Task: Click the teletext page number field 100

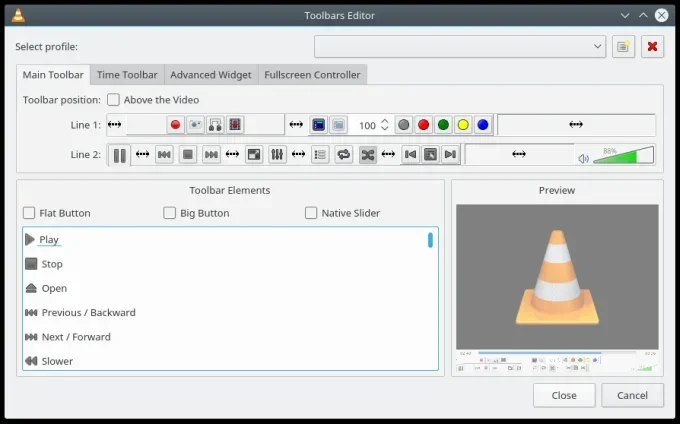Action: 367,125
